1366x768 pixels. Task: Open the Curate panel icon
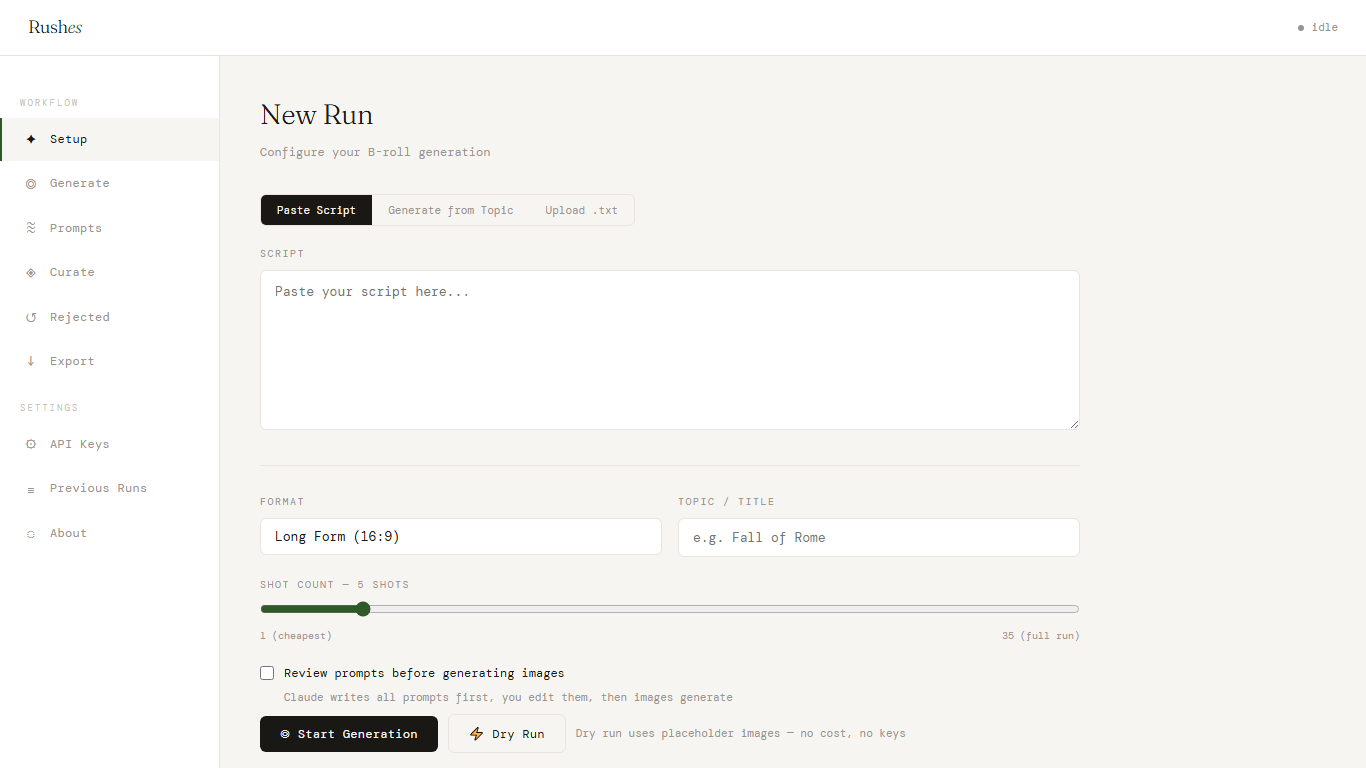tap(30, 272)
